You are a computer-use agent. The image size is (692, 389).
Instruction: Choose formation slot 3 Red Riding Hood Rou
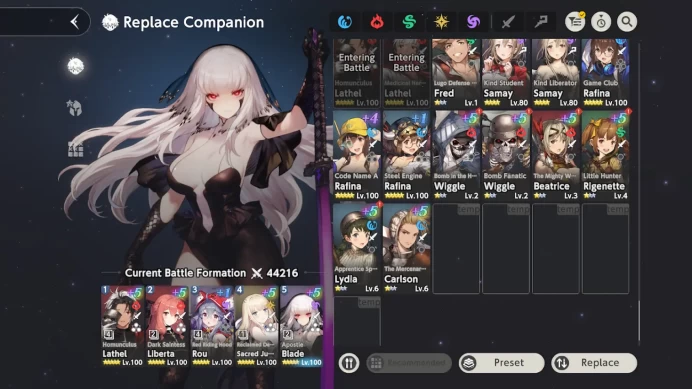pos(211,326)
